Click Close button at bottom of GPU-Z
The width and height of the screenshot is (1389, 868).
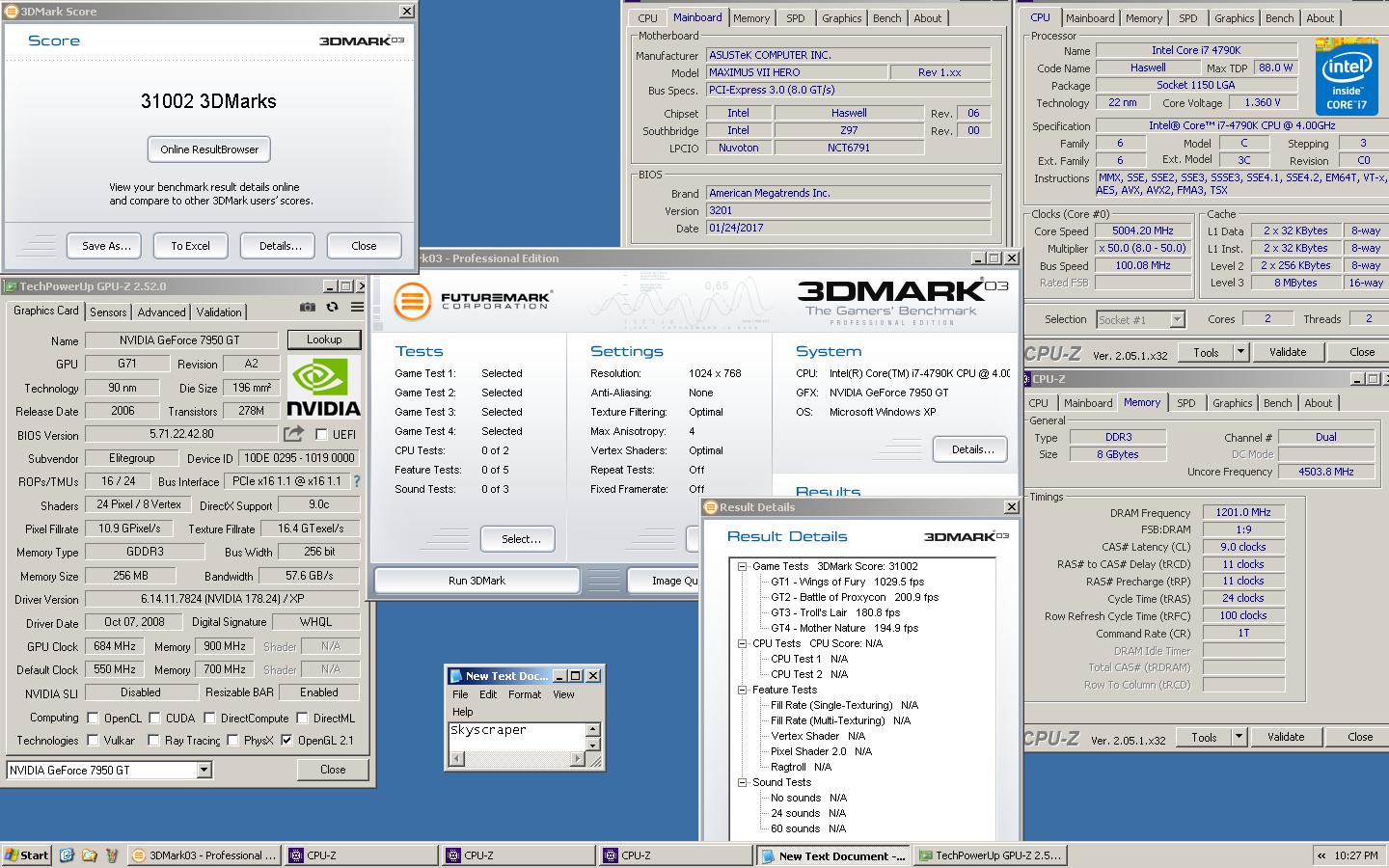click(x=333, y=770)
